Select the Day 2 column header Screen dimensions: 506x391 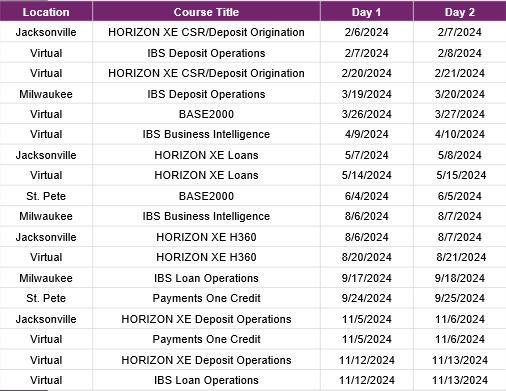pyautogui.click(x=460, y=11)
